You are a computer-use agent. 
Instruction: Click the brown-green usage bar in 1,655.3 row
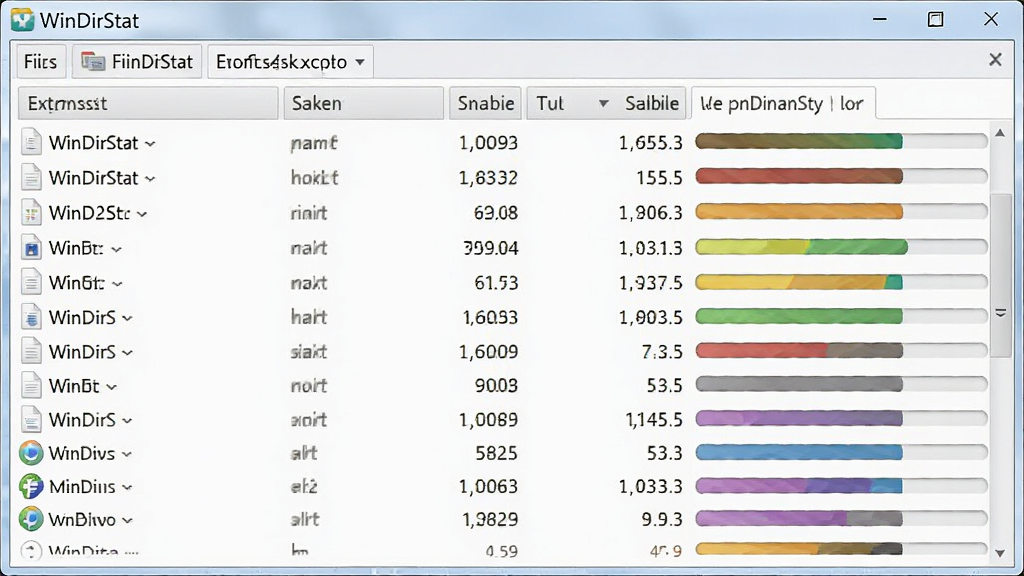coord(799,141)
